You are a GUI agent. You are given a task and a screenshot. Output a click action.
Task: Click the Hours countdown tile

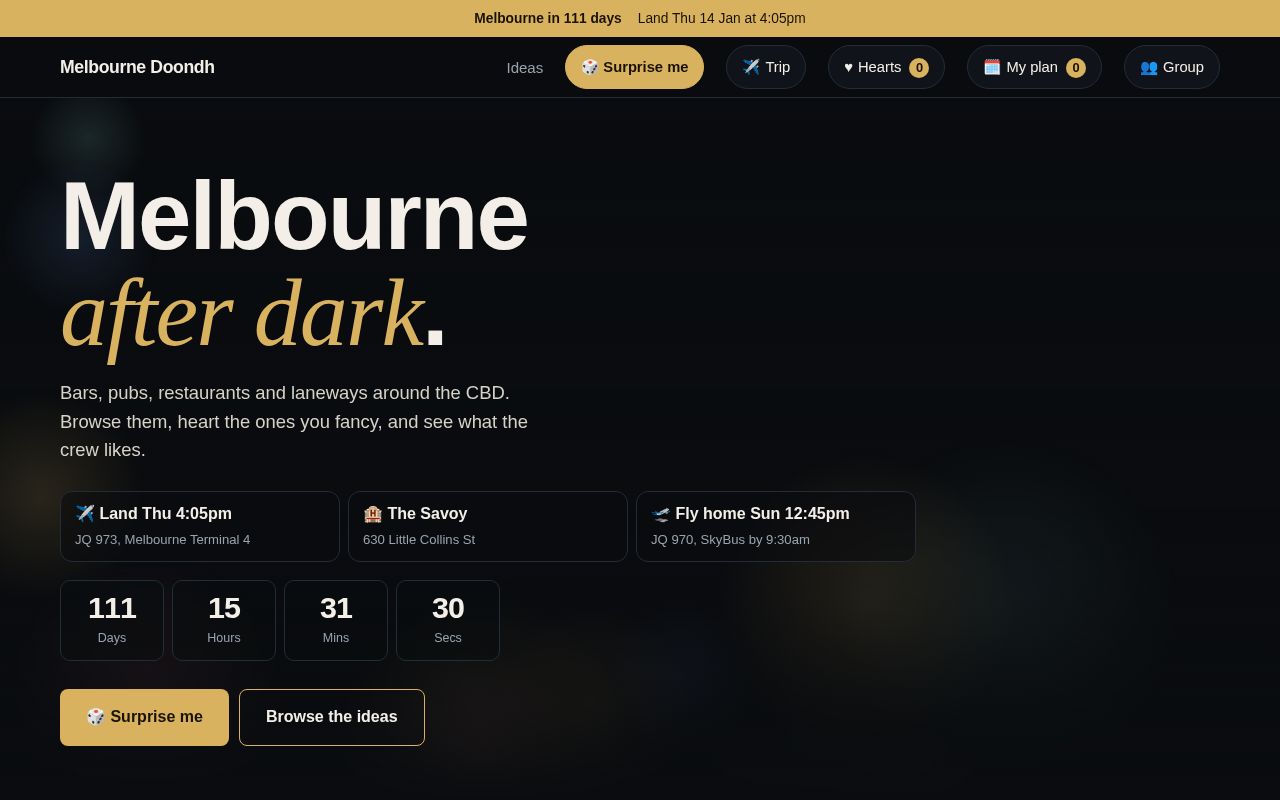224,620
